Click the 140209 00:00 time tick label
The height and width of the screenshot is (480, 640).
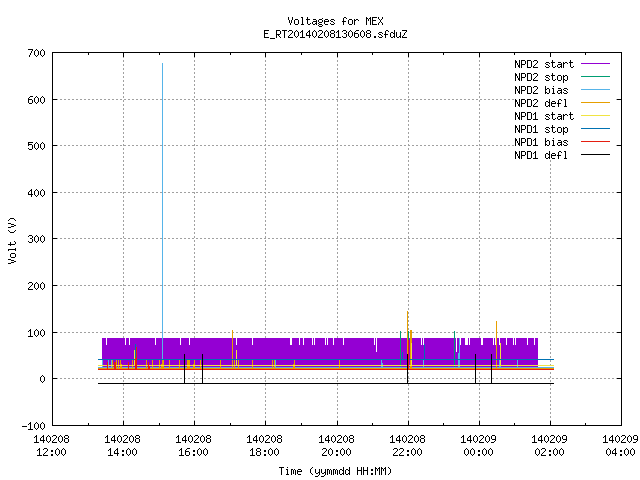(478, 446)
